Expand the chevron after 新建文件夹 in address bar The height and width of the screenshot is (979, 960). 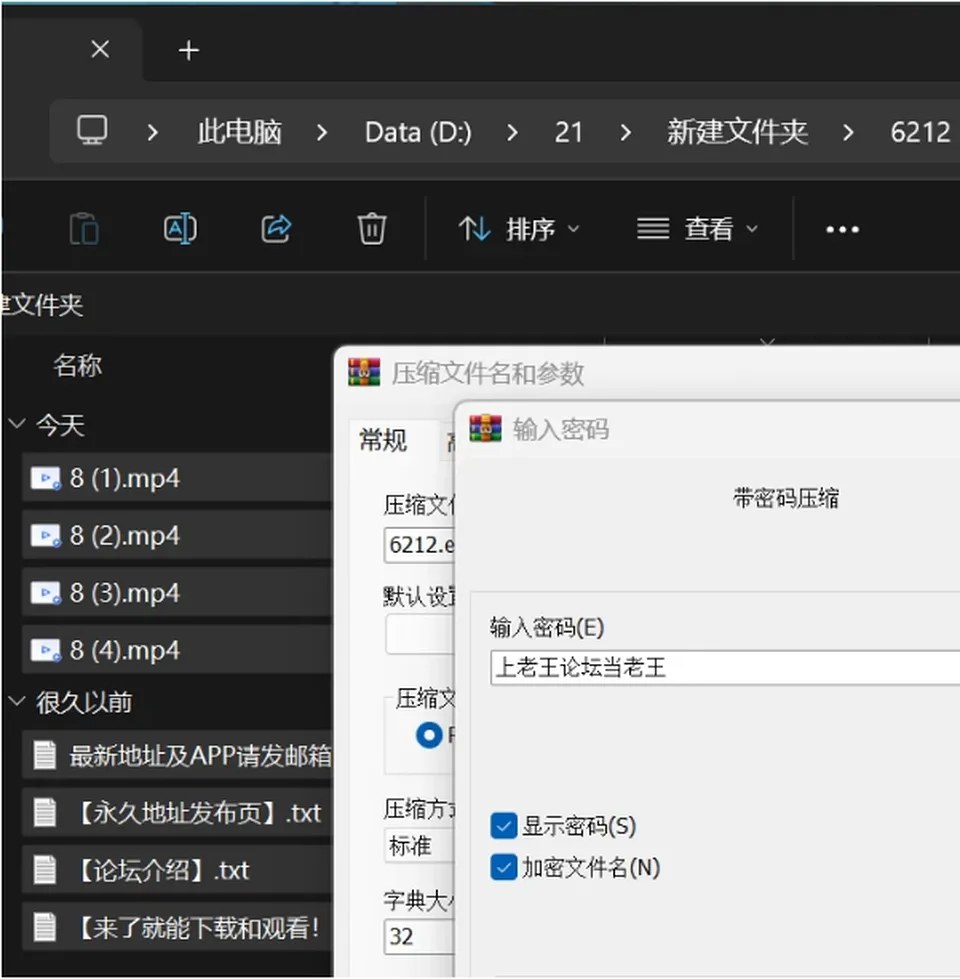848,132
